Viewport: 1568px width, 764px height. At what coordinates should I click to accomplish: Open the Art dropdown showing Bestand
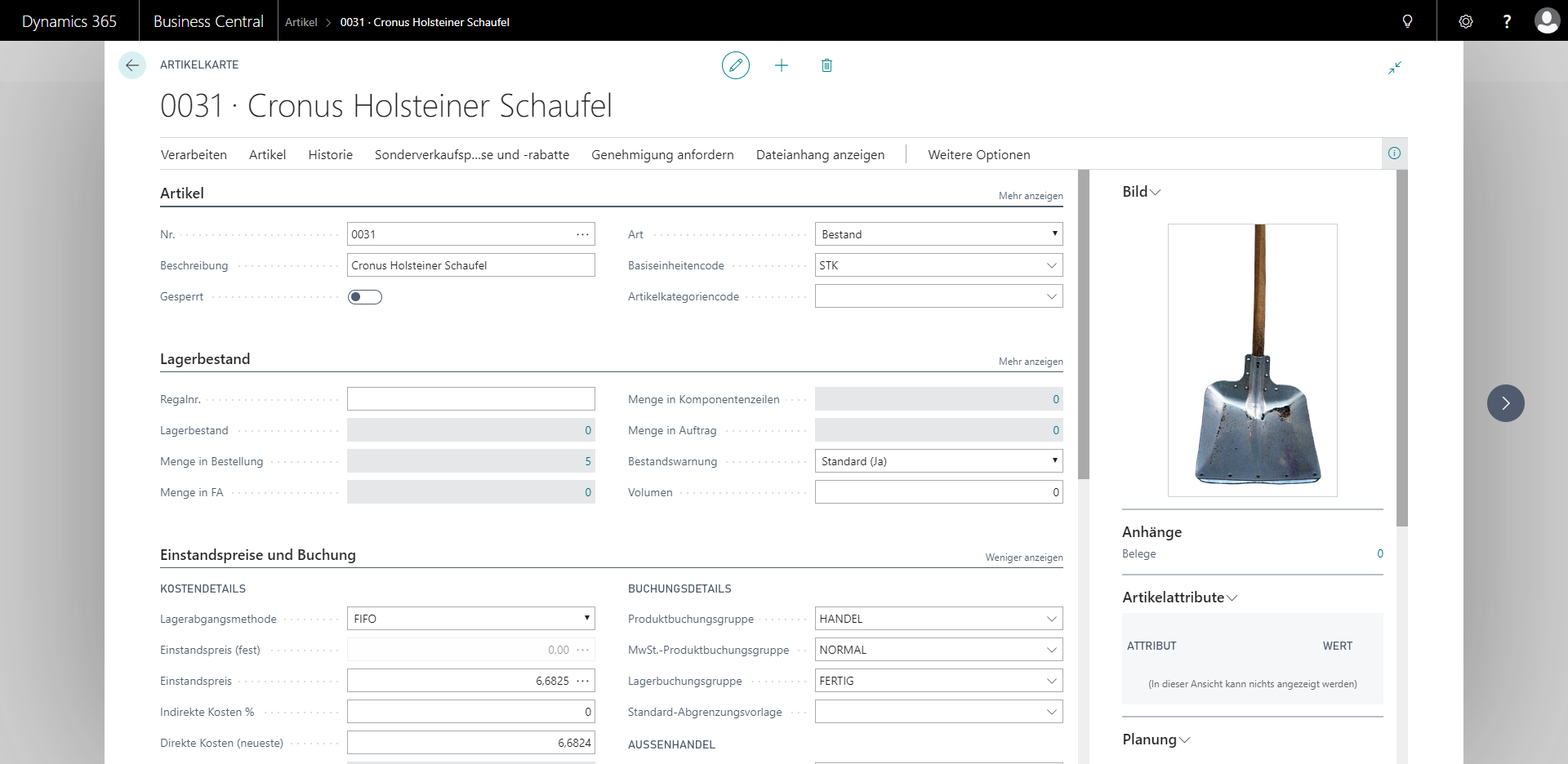[x=938, y=234]
